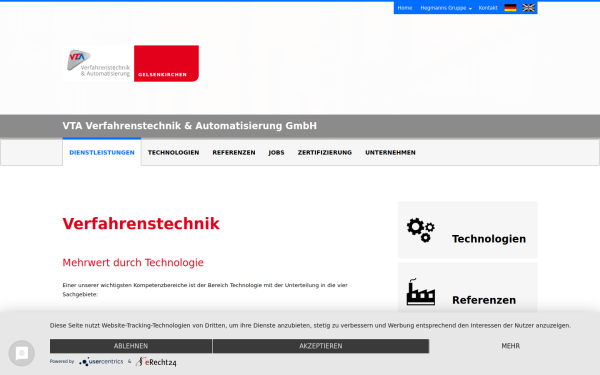Select the Dienstleistungen tab
The width and height of the screenshot is (600, 375).
point(102,152)
